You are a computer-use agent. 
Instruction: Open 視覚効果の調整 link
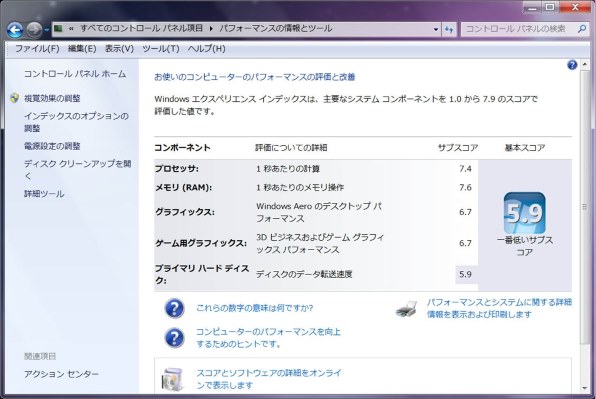tap(52, 98)
